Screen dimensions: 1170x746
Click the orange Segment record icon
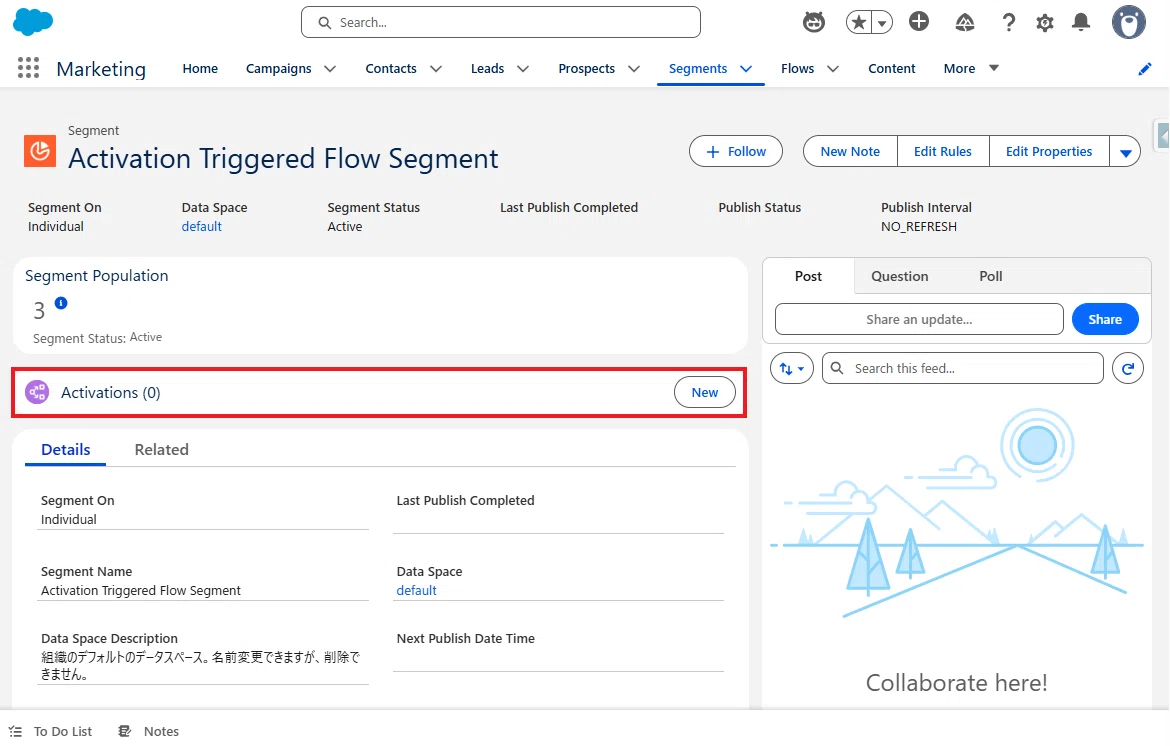[40, 151]
